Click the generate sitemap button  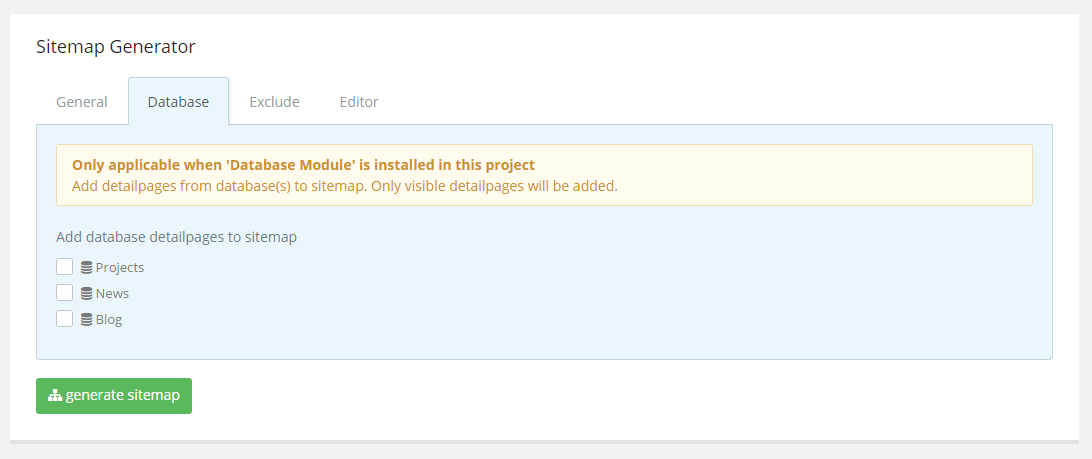tap(114, 396)
